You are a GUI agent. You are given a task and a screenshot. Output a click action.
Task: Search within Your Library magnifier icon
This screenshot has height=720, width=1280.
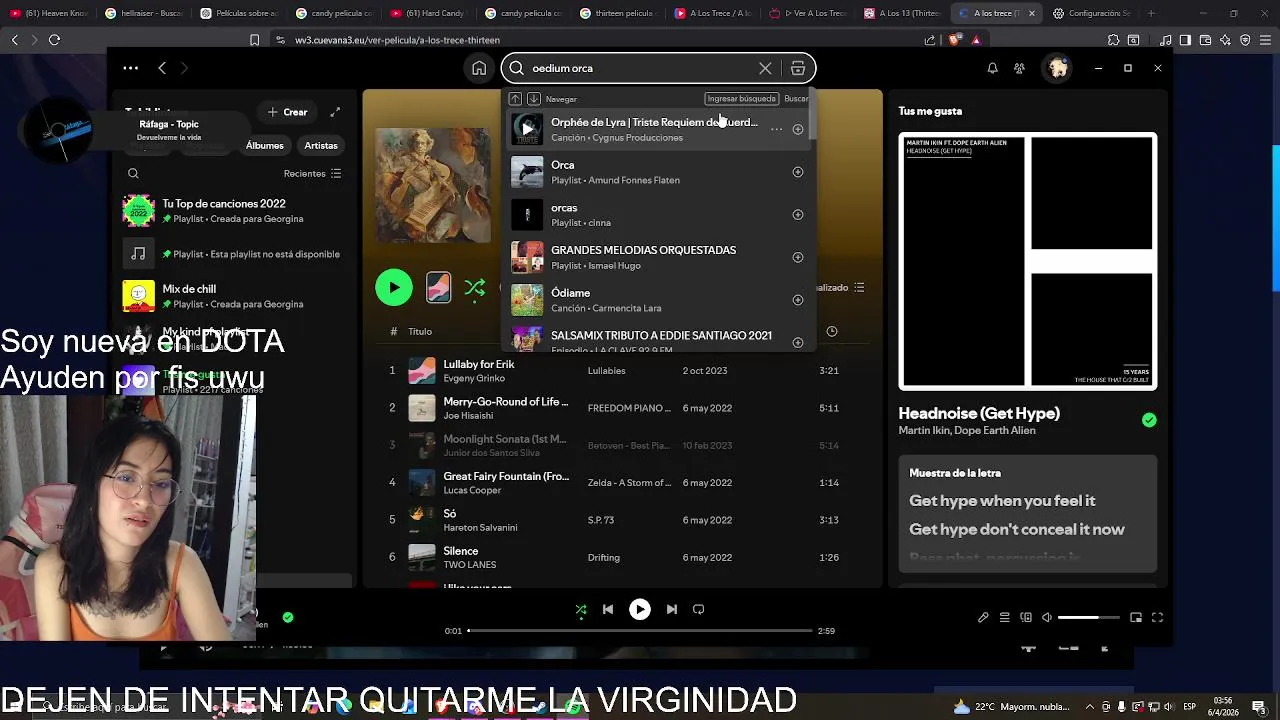tap(133, 174)
